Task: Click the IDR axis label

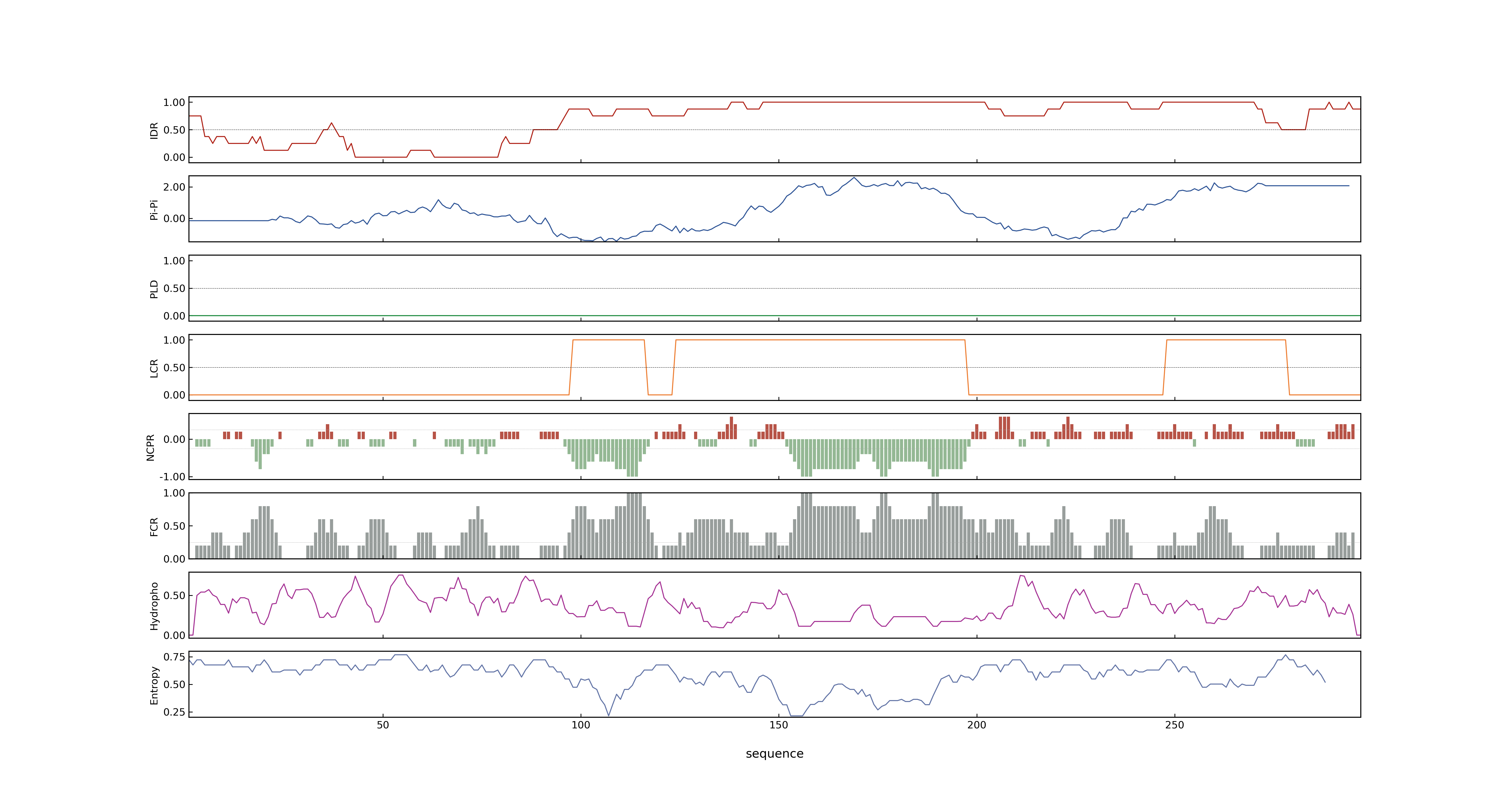Action: [x=154, y=130]
